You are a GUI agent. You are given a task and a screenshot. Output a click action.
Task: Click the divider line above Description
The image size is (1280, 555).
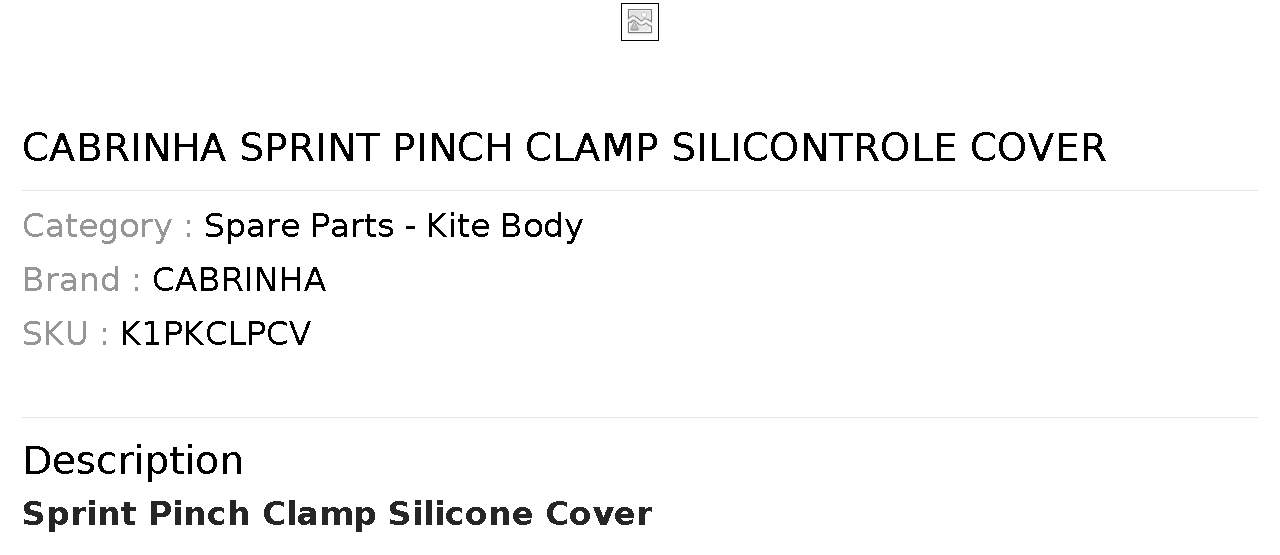pos(640,417)
